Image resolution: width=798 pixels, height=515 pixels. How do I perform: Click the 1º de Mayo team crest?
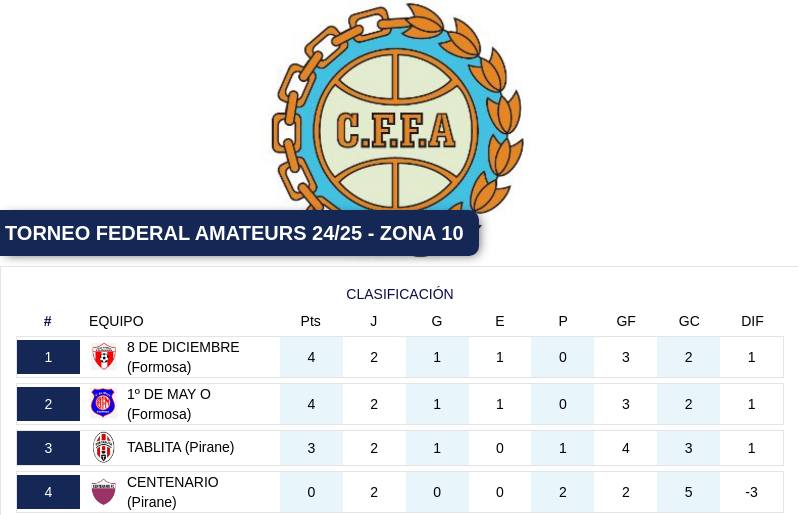(x=103, y=404)
